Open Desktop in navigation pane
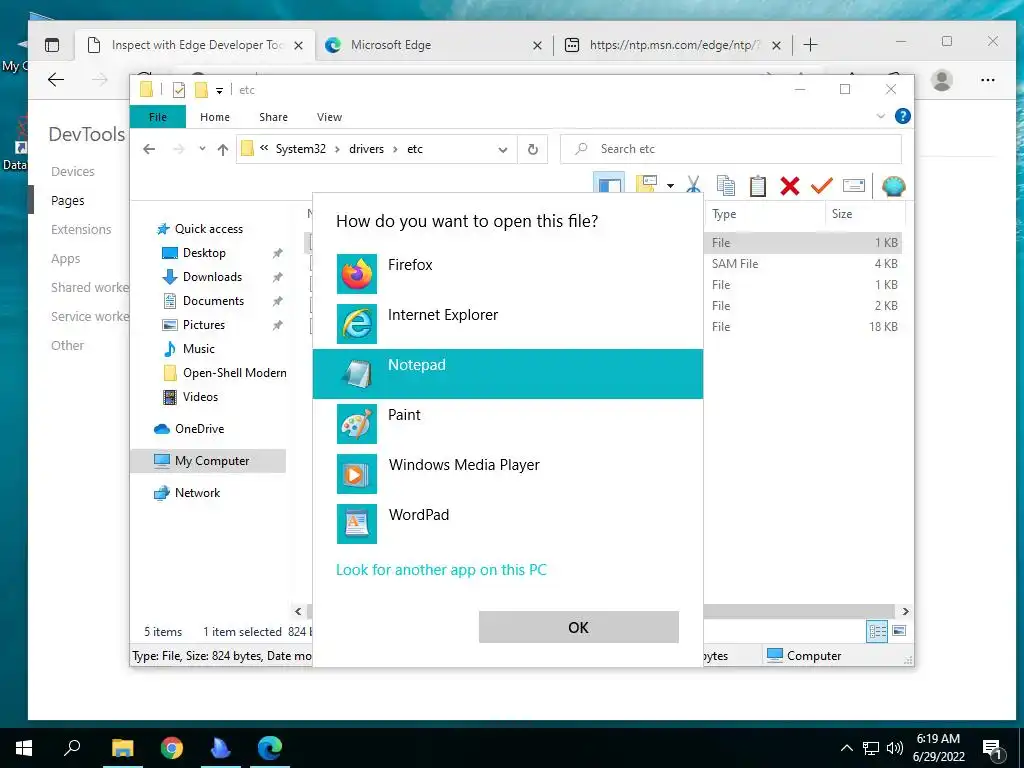The image size is (1024, 768). (x=204, y=253)
